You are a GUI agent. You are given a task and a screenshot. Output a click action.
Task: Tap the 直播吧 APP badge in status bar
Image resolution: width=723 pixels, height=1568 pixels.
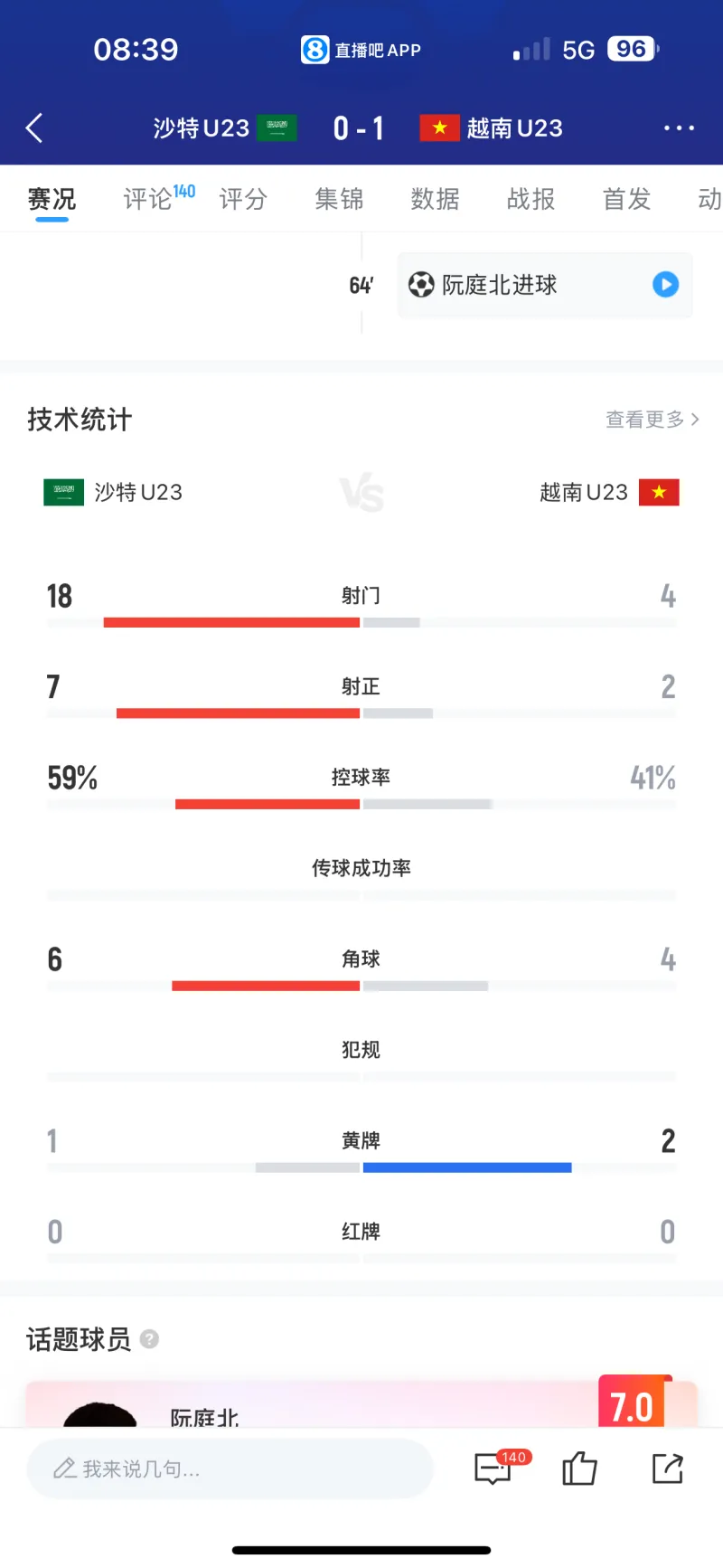point(361,49)
